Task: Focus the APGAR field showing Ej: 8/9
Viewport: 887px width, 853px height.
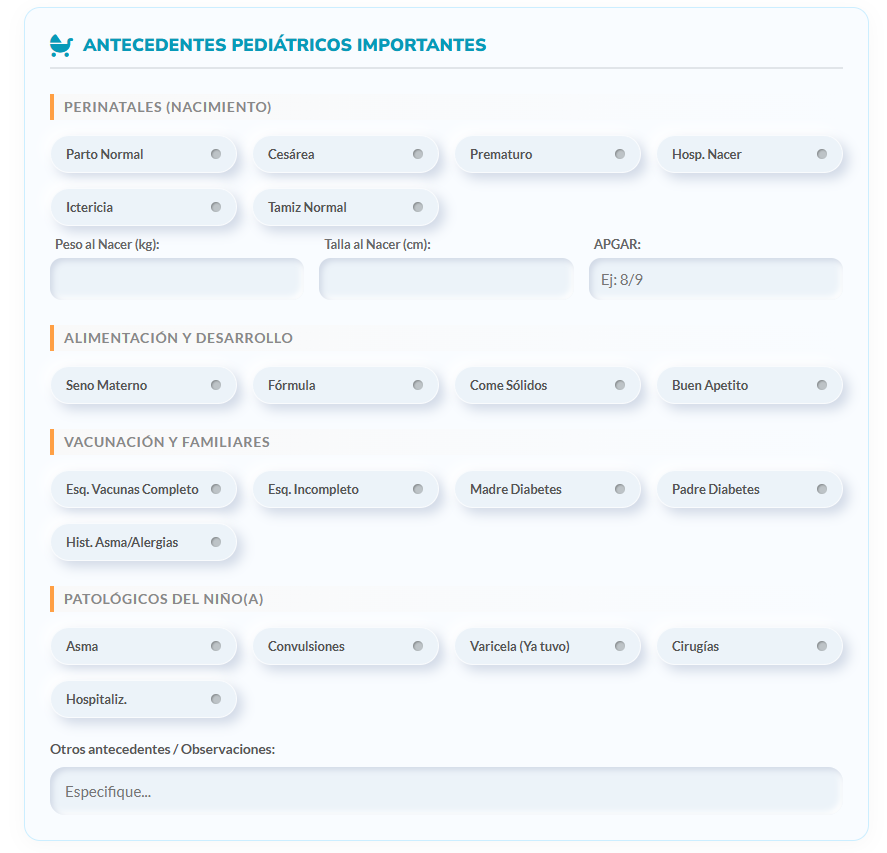Action: pyautogui.click(x=714, y=278)
